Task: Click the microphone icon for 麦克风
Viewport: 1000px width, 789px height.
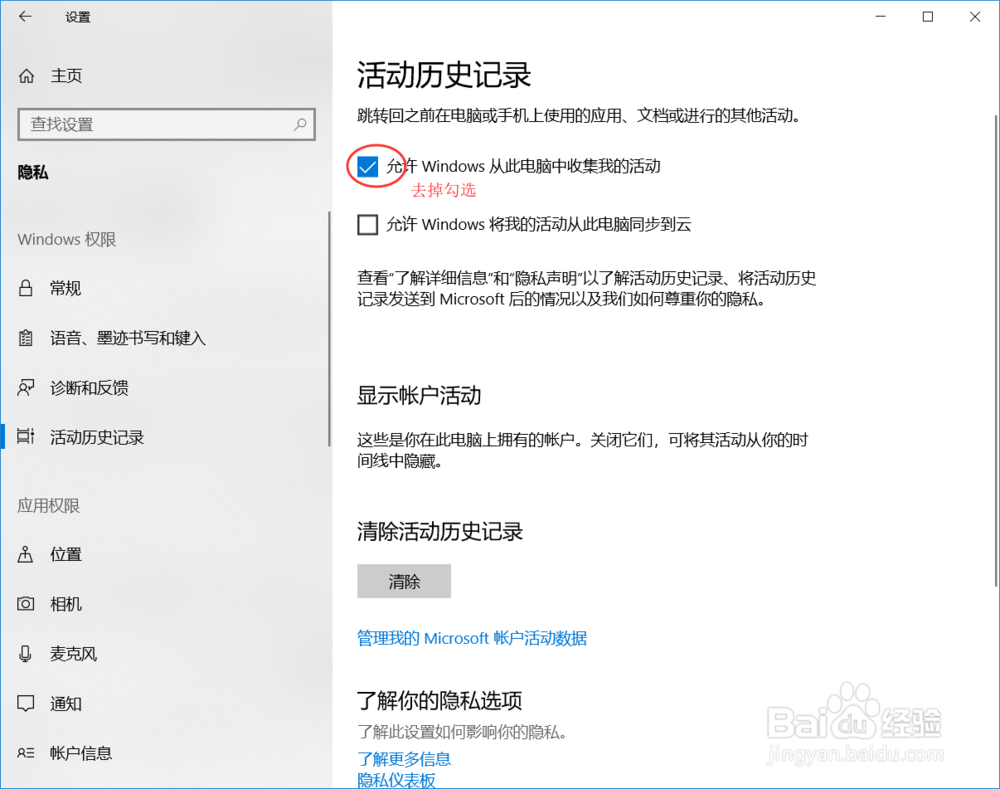Action: [26, 654]
